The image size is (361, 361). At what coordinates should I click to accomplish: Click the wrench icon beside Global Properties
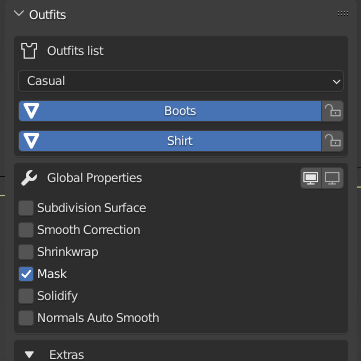(29, 178)
